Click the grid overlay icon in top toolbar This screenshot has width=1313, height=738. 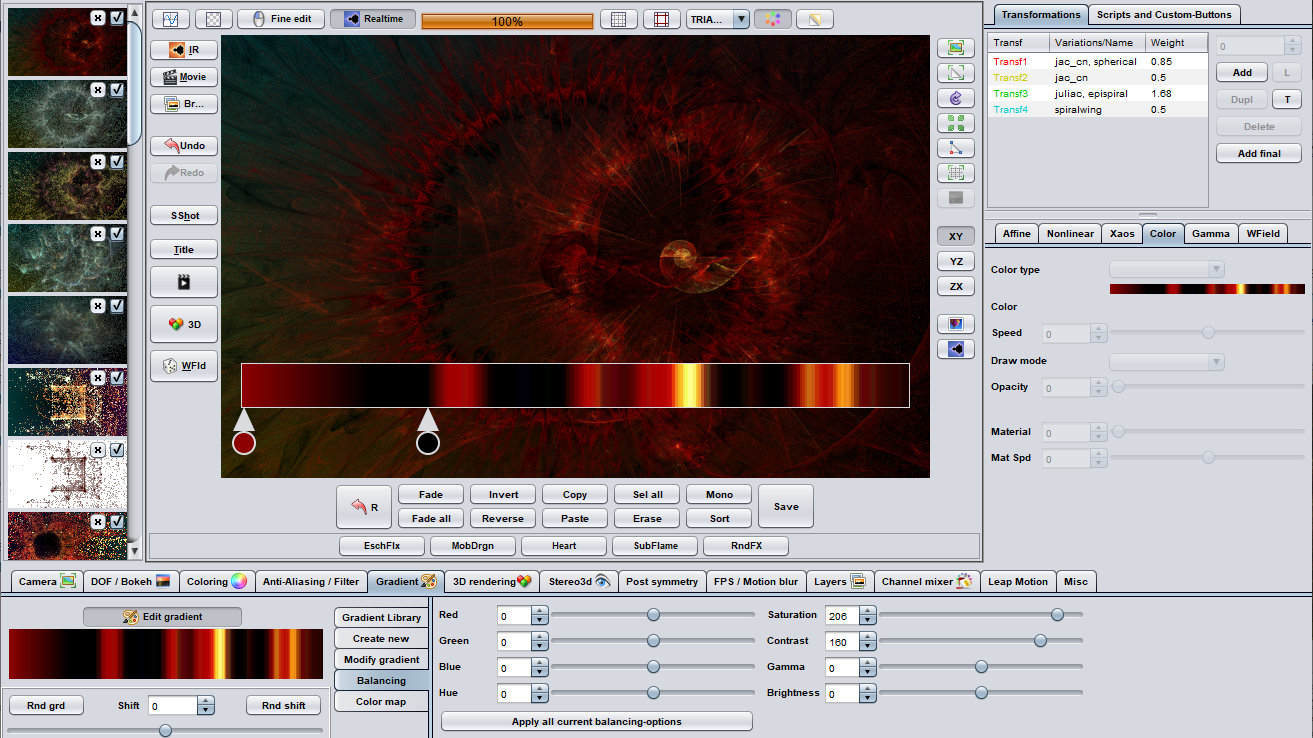pyautogui.click(x=619, y=20)
